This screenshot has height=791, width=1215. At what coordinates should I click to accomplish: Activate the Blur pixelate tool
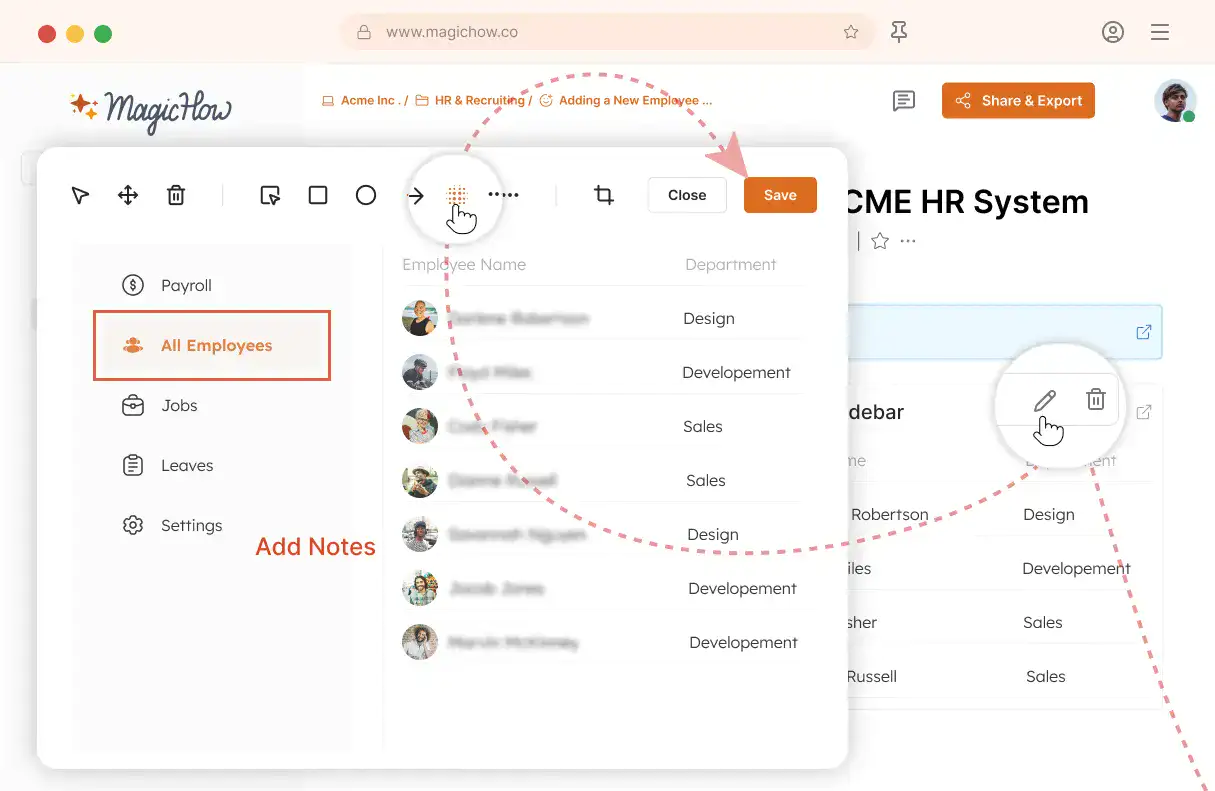coord(456,195)
